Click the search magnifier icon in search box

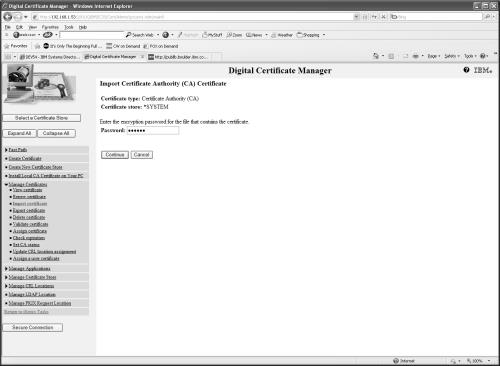point(487,16)
